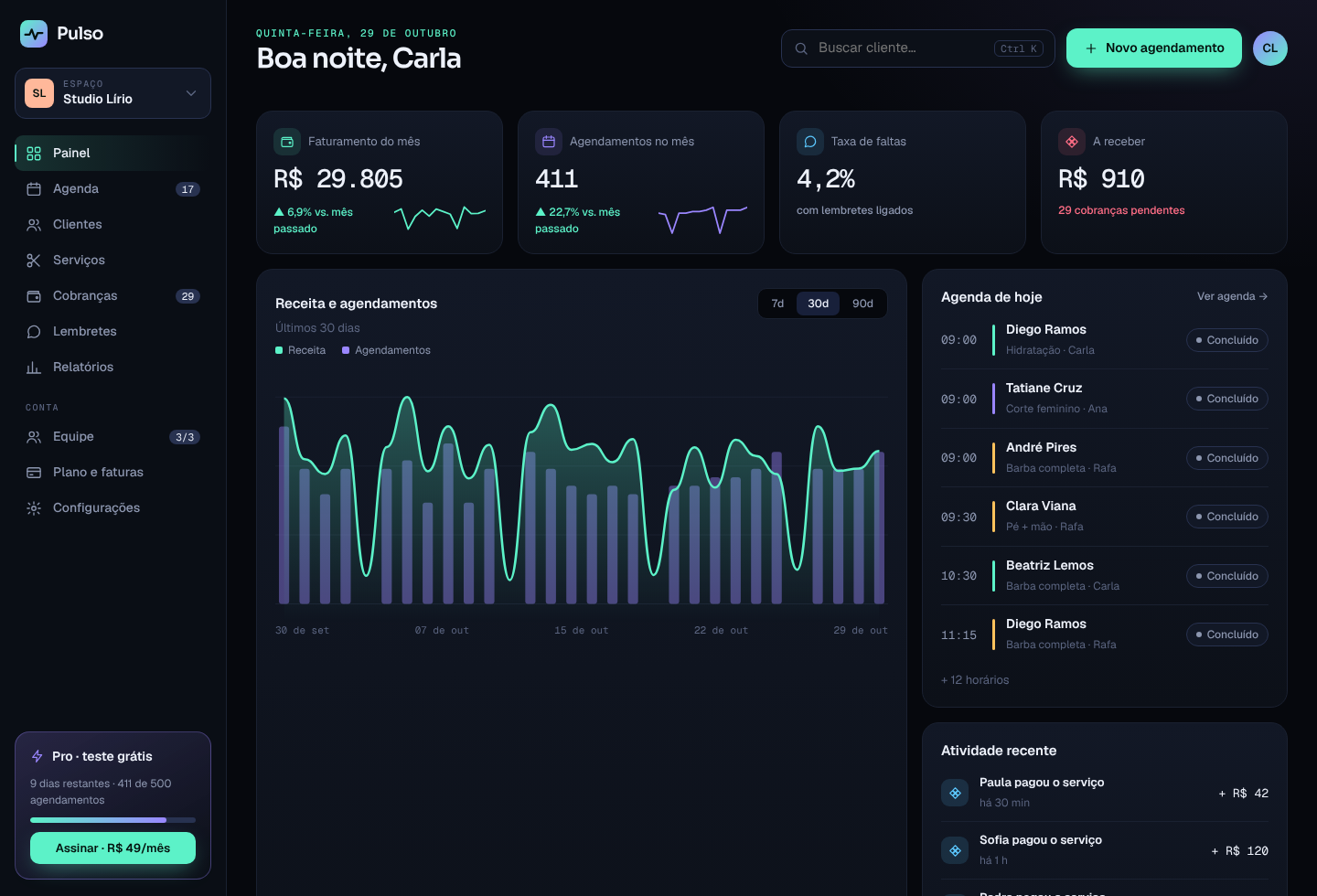The image size is (1317, 896).
Task: Click the A receber diamond icon
Action: click(1072, 142)
